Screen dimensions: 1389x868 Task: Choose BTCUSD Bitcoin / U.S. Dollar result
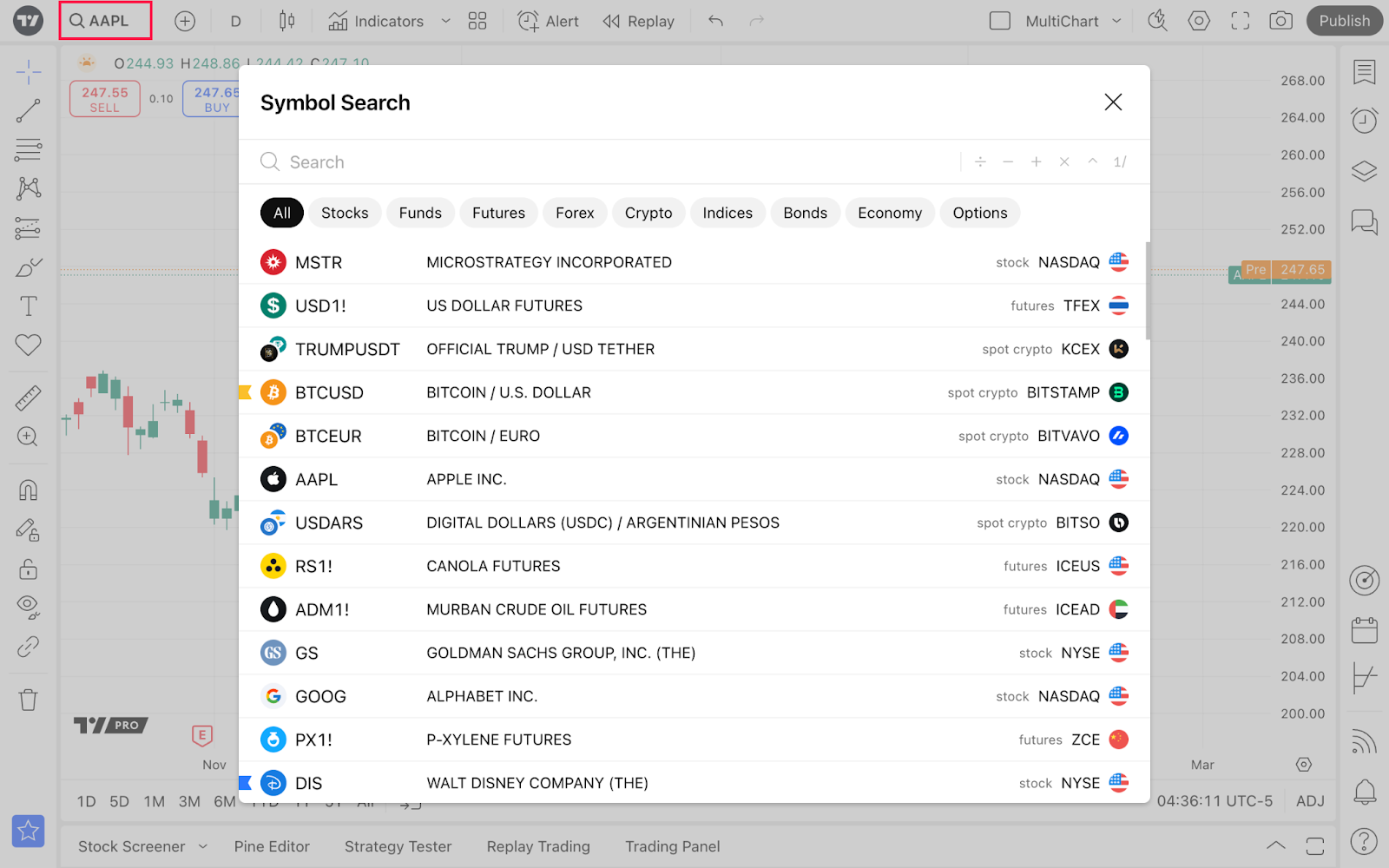(694, 392)
